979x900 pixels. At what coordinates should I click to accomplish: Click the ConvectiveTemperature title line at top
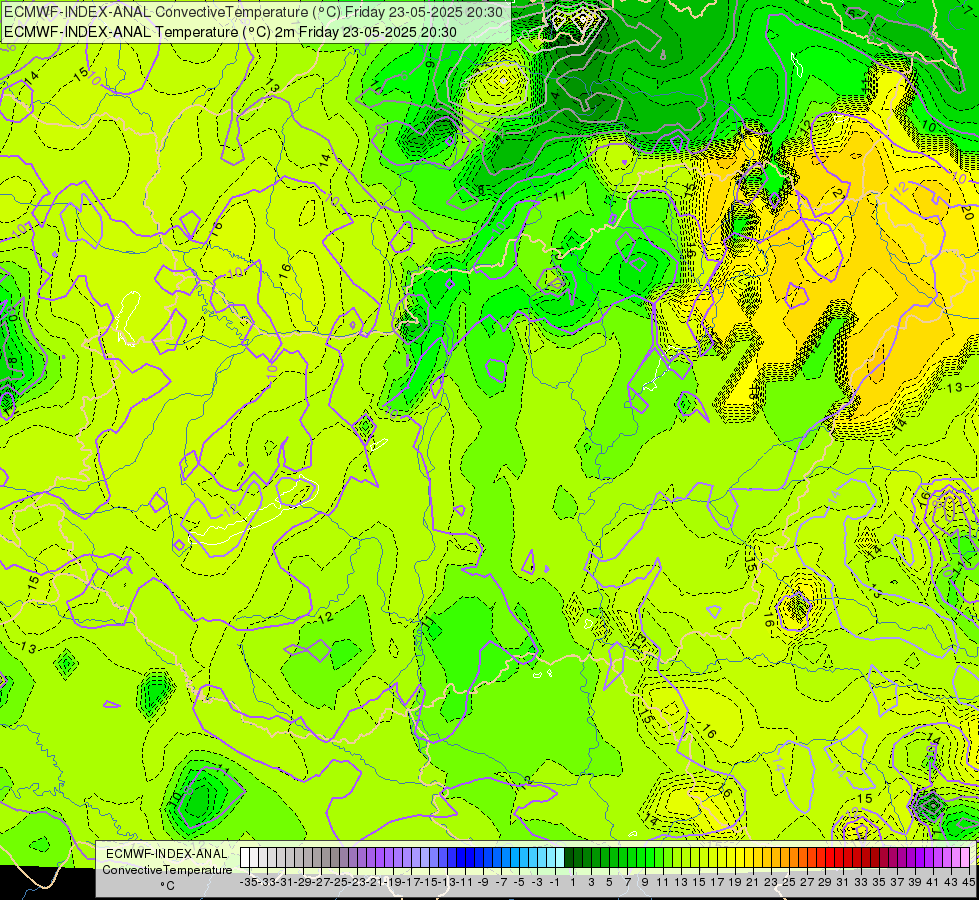click(253, 11)
